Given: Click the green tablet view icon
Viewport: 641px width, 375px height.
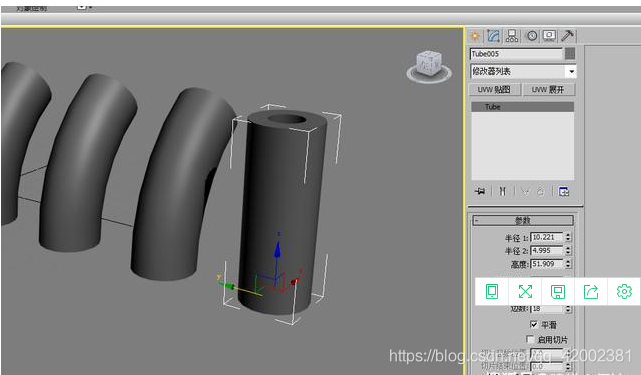Looking at the screenshot, I should pyautogui.click(x=492, y=292).
